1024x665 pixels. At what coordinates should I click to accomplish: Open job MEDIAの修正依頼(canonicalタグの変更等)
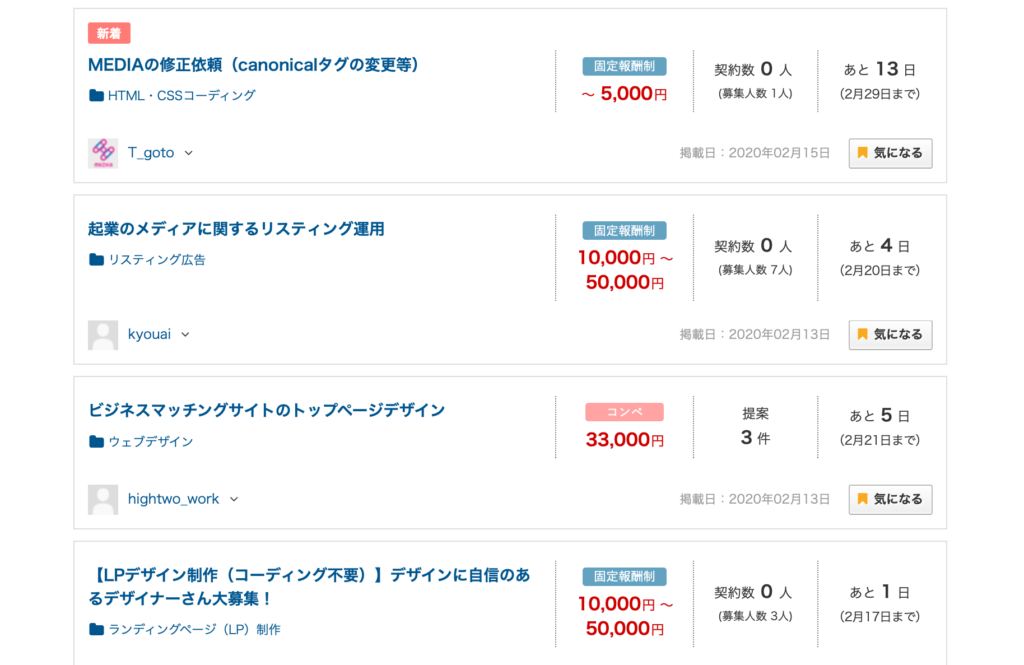(253, 65)
